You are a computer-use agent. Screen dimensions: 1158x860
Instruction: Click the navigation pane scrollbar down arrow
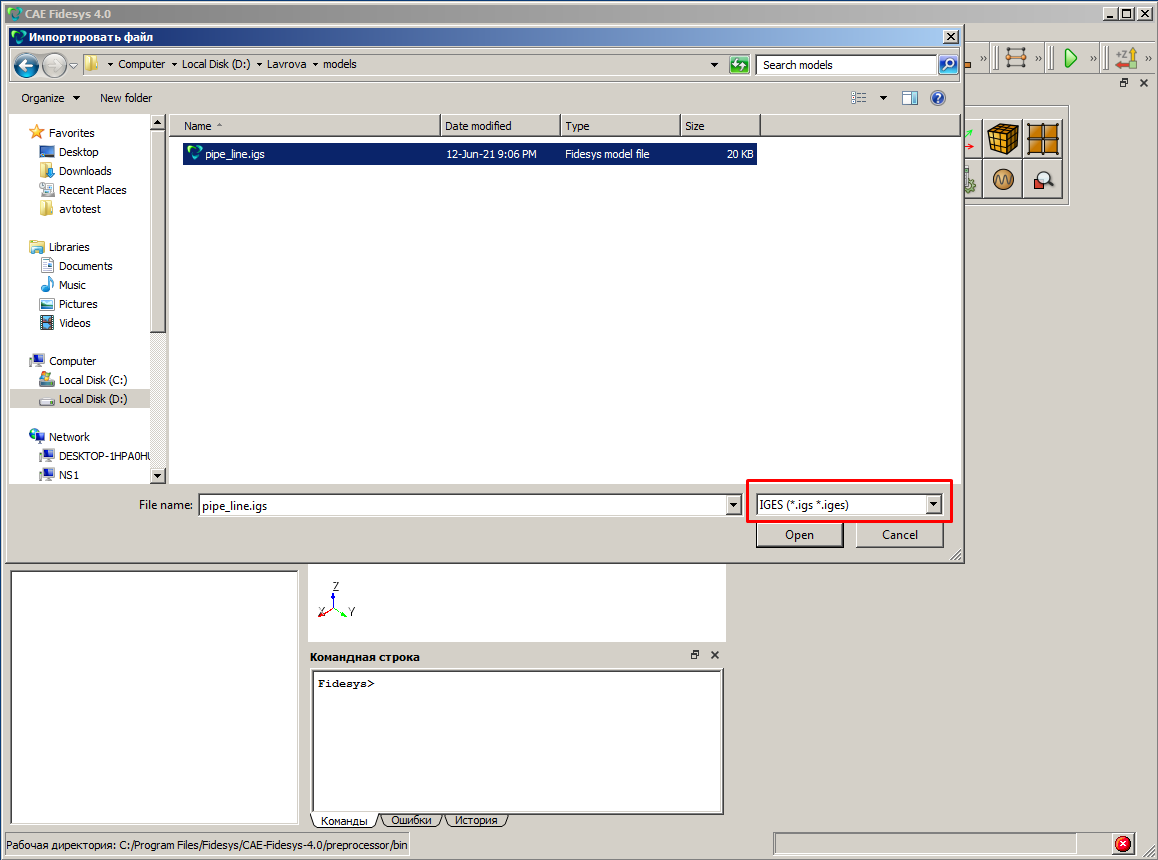157,476
